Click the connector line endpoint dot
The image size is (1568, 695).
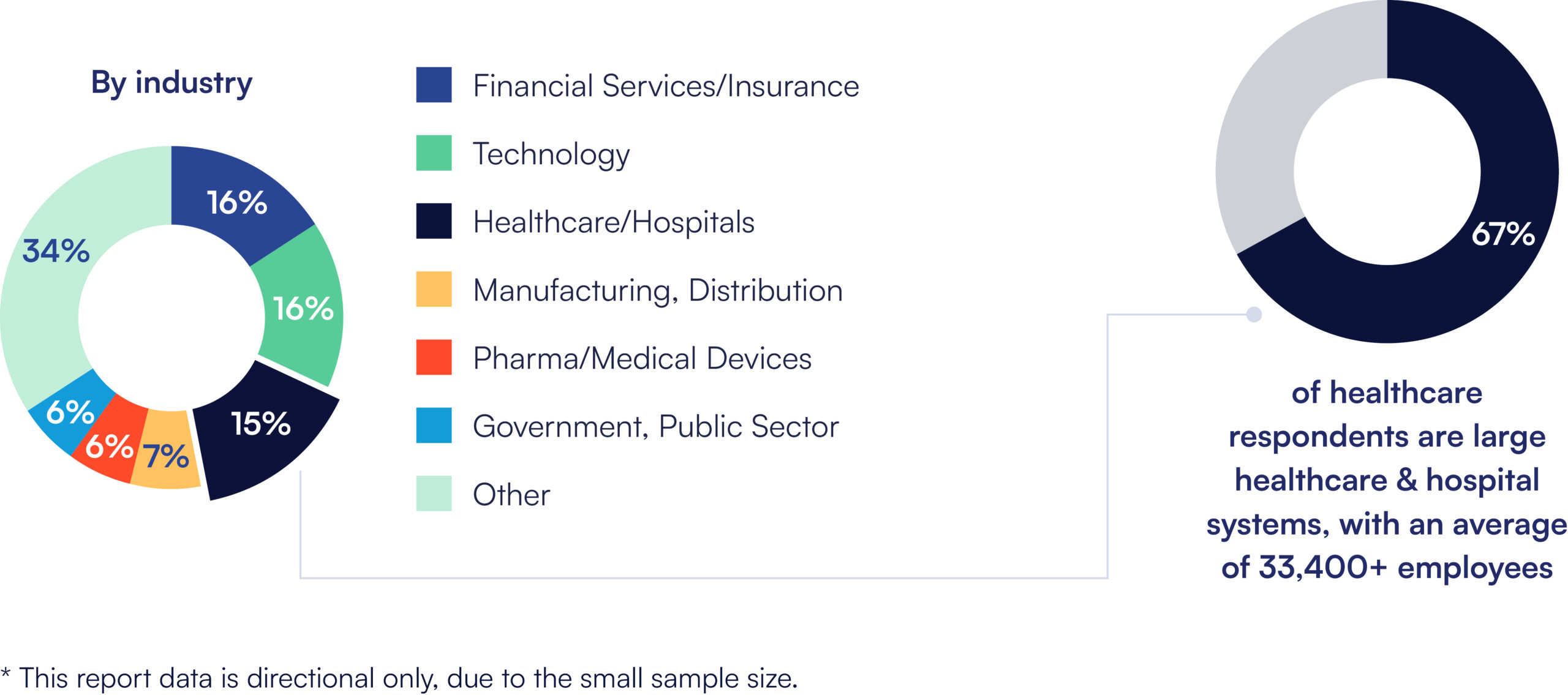pos(1254,314)
